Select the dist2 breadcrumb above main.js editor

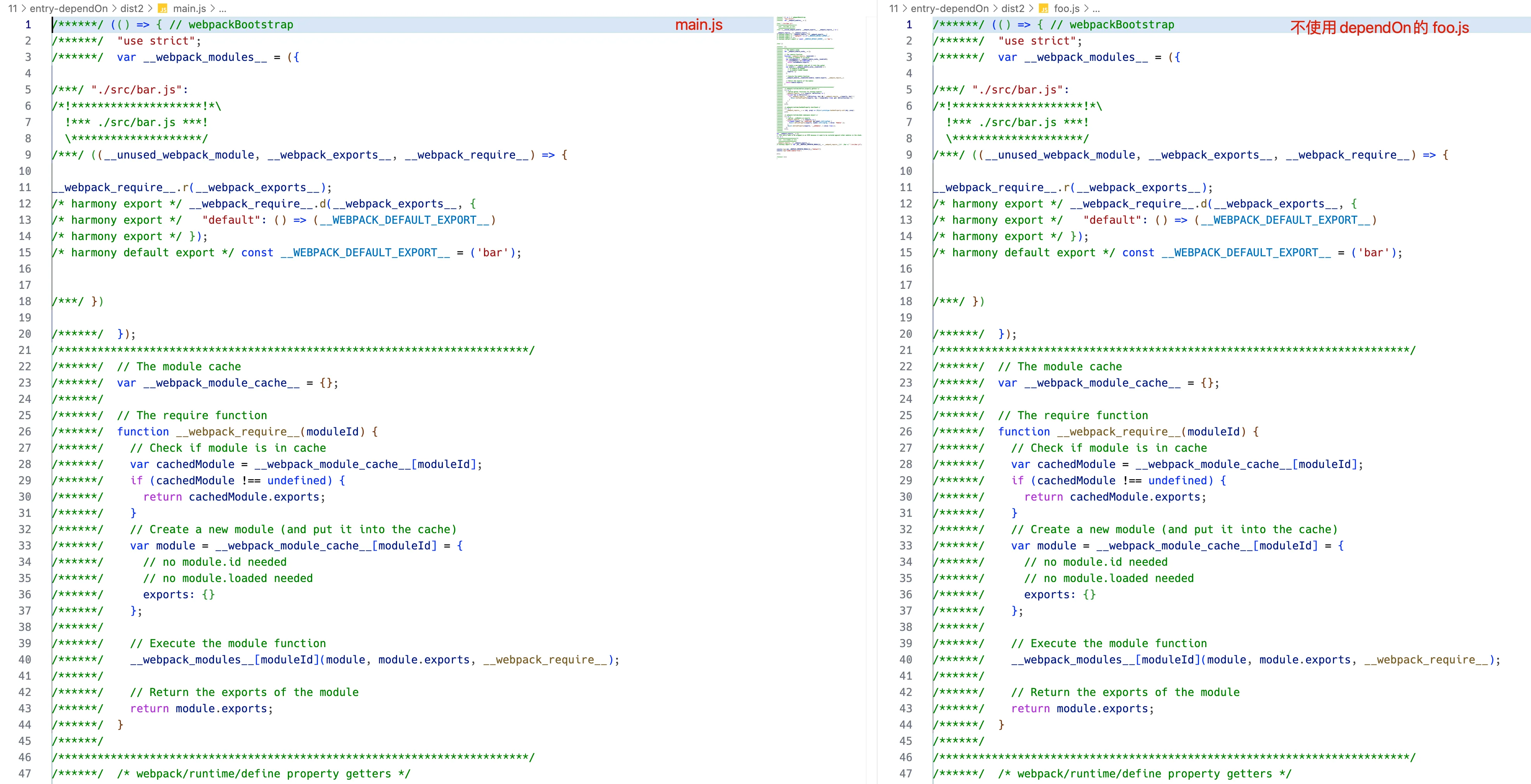[132, 8]
